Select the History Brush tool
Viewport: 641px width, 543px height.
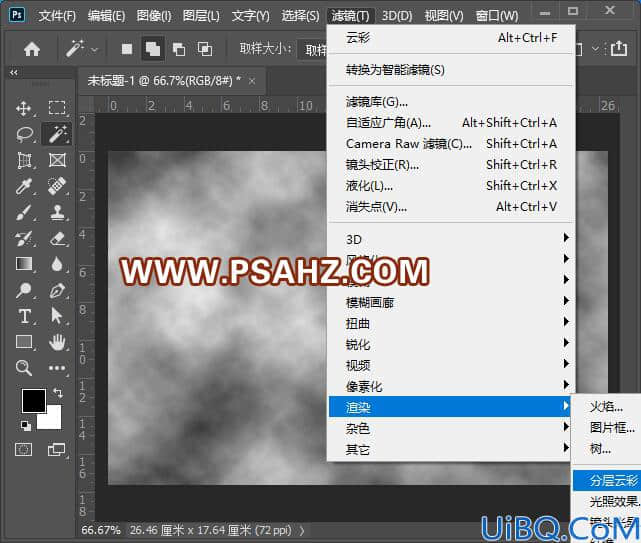pos(24,239)
